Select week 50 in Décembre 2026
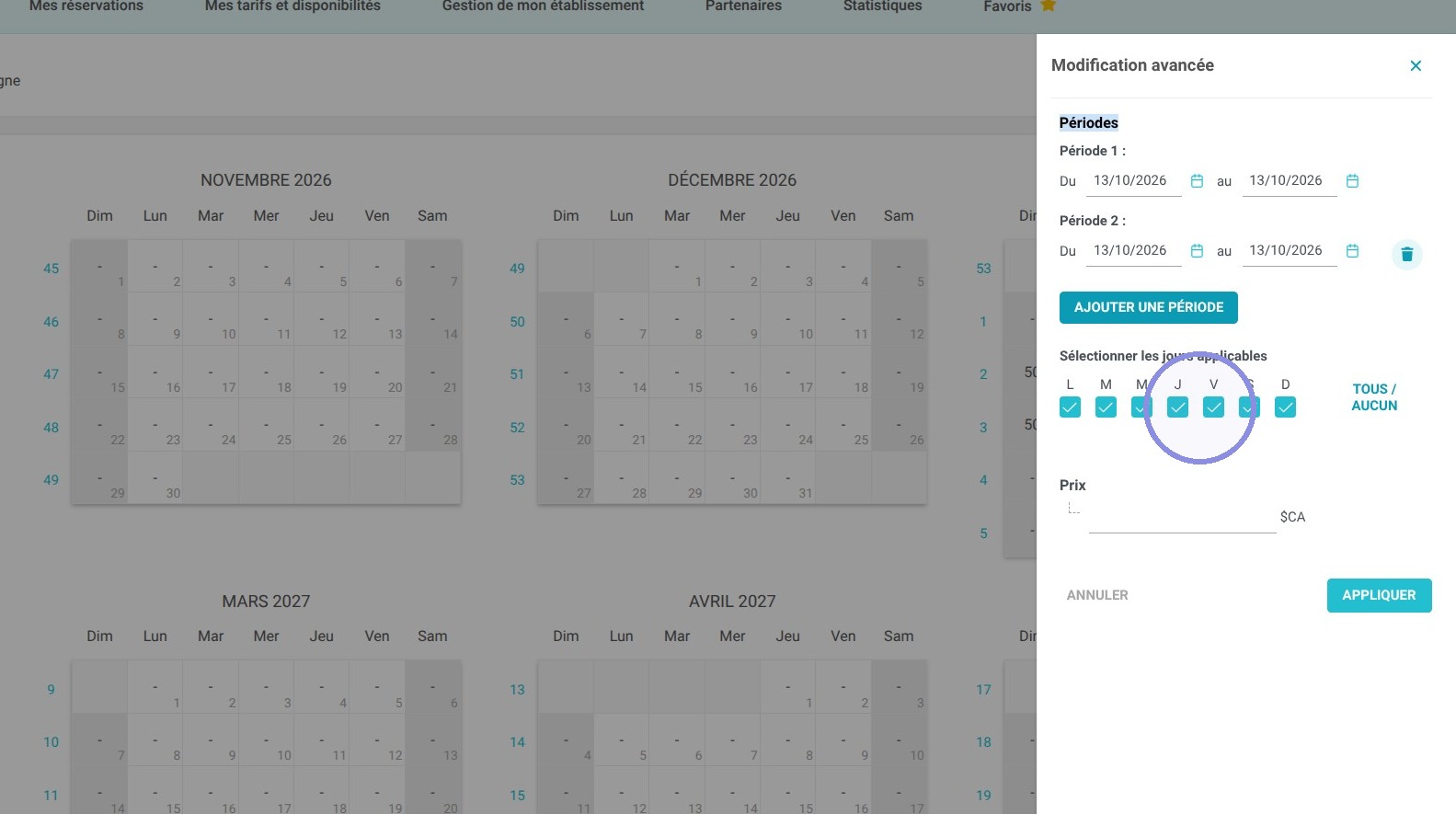1456x814 pixels. (517, 322)
